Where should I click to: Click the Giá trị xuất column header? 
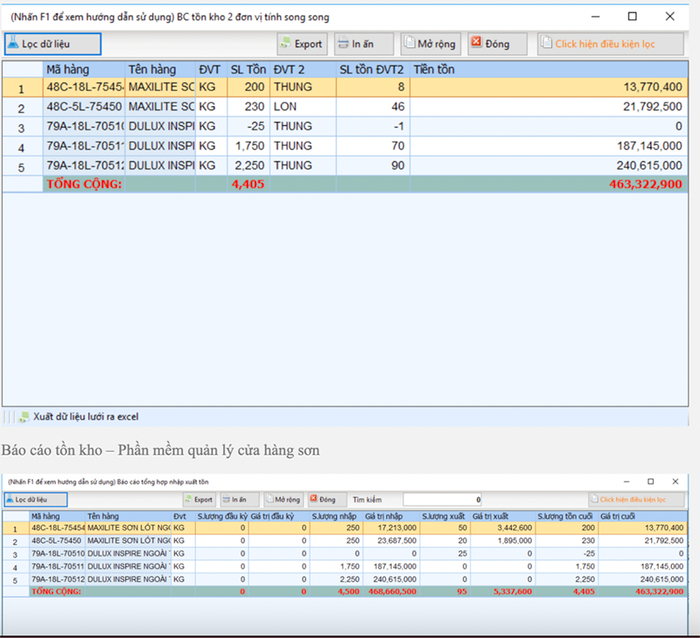point(502,517)
